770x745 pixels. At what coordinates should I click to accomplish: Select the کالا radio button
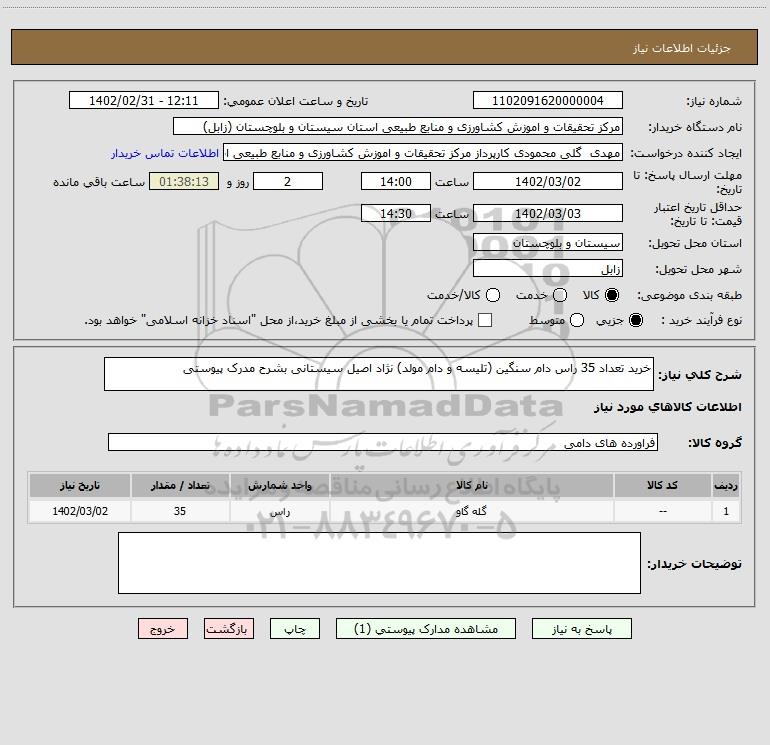(612, 295)
